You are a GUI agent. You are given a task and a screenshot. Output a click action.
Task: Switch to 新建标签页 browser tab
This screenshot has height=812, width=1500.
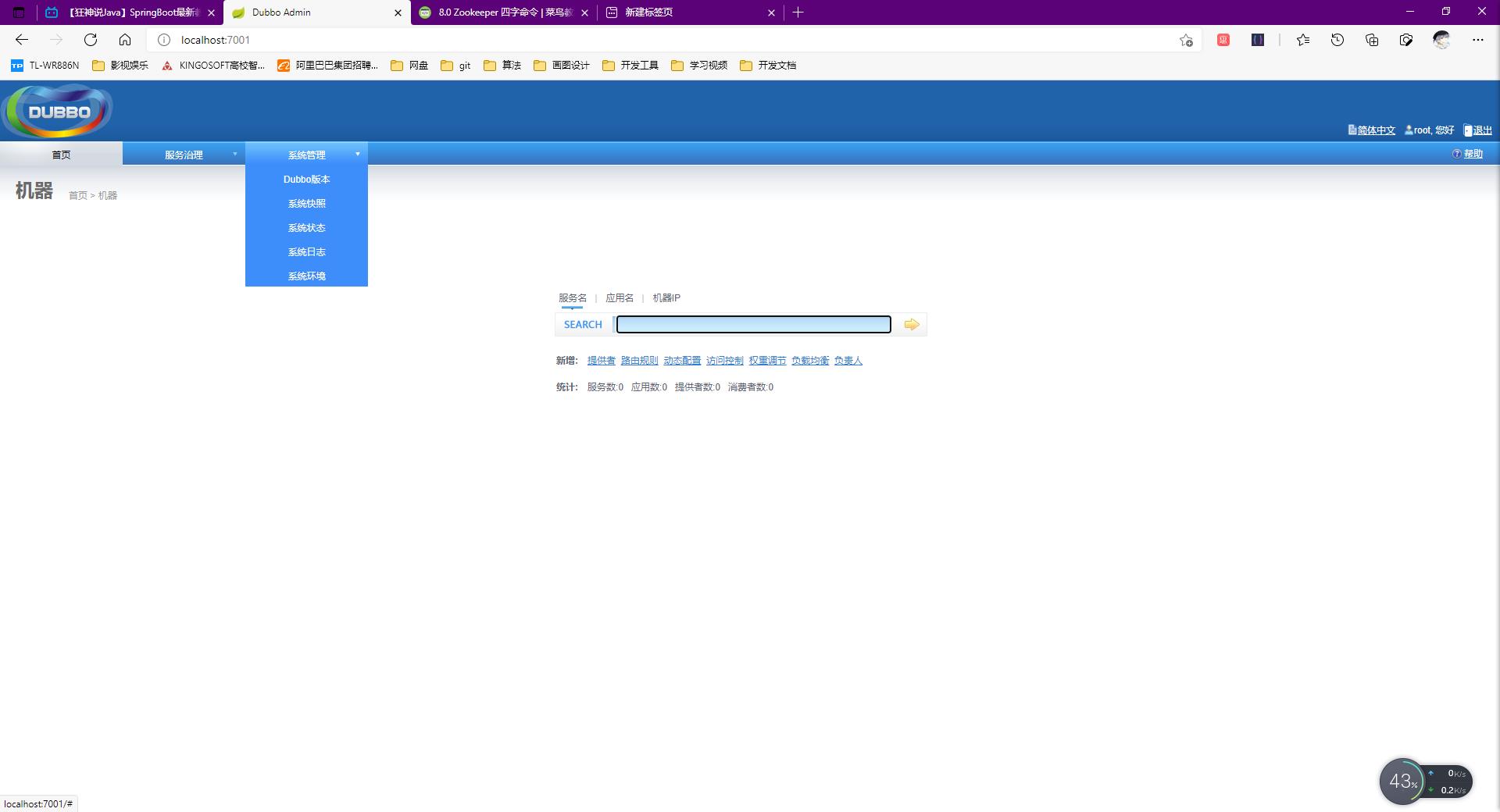[691, 12]
